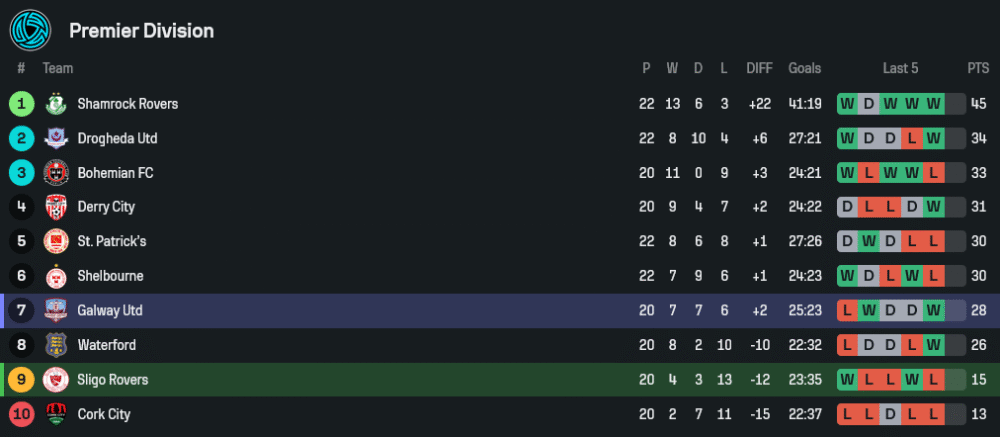The width and height of the screenshot is (1000, 437).
Task: Sort table by DIFF column header
Action: coord(759,68)
